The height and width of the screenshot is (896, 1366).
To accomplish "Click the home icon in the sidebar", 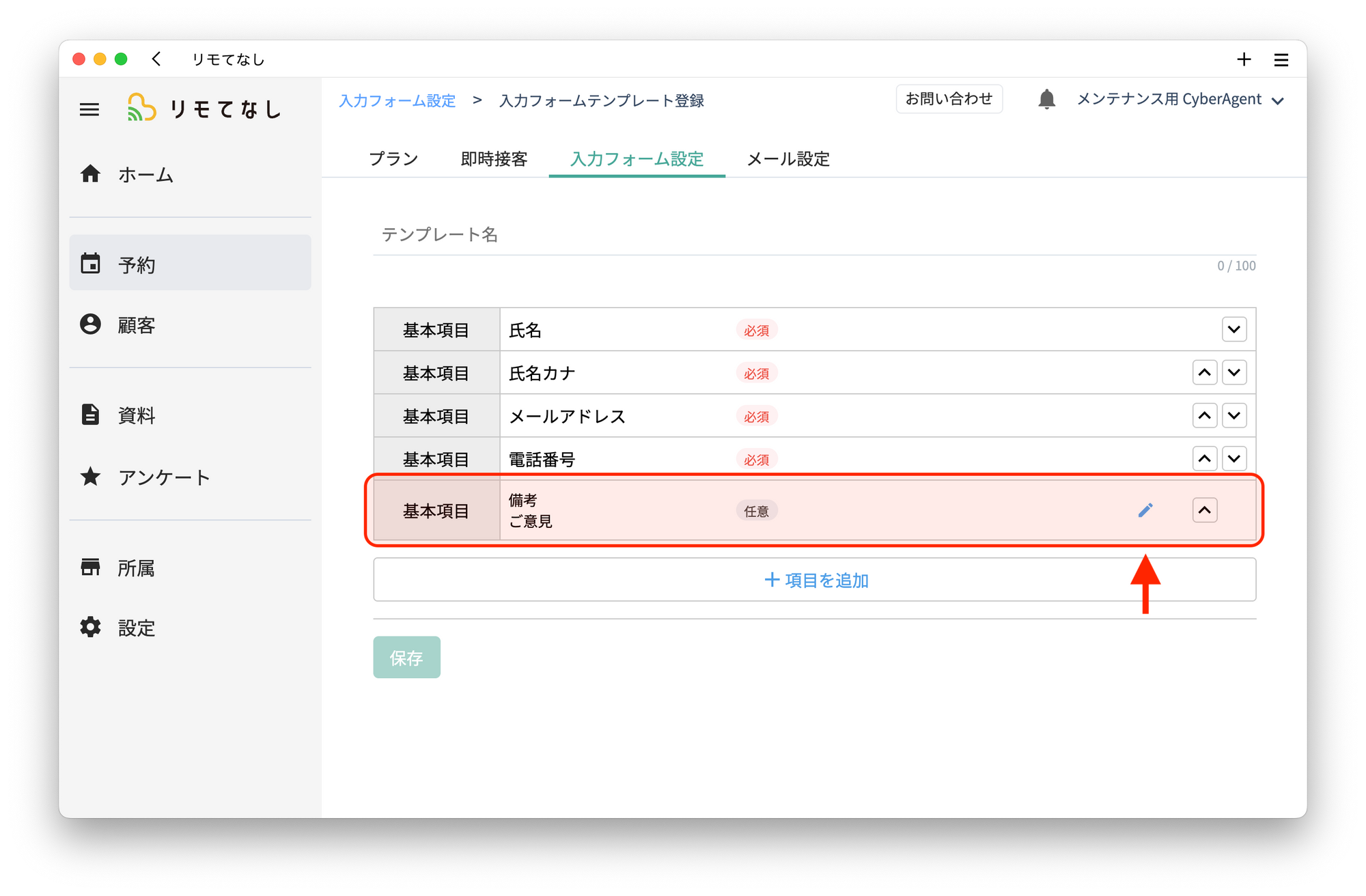I will [x=90, y=174].
